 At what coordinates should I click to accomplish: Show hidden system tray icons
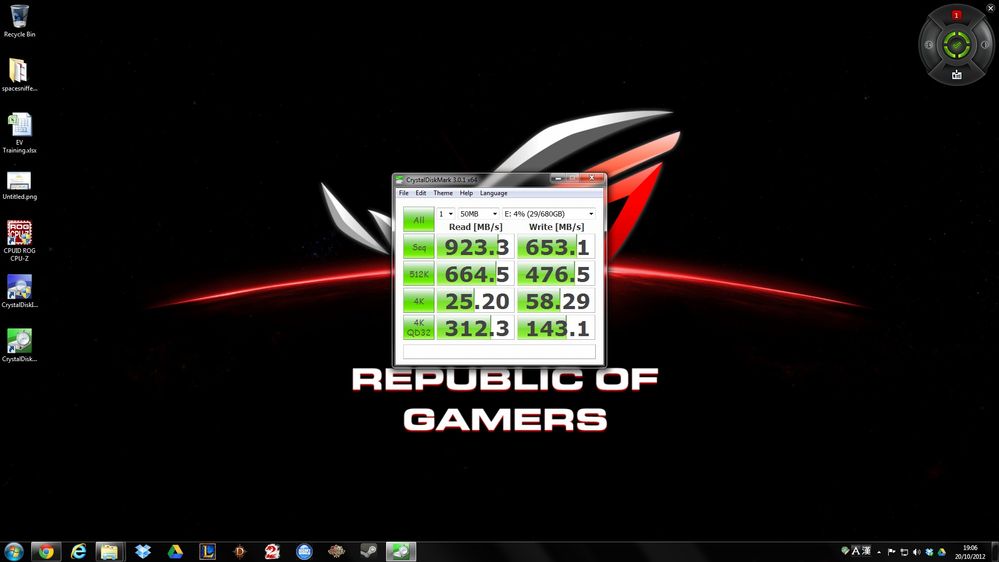tap(879, 552)
